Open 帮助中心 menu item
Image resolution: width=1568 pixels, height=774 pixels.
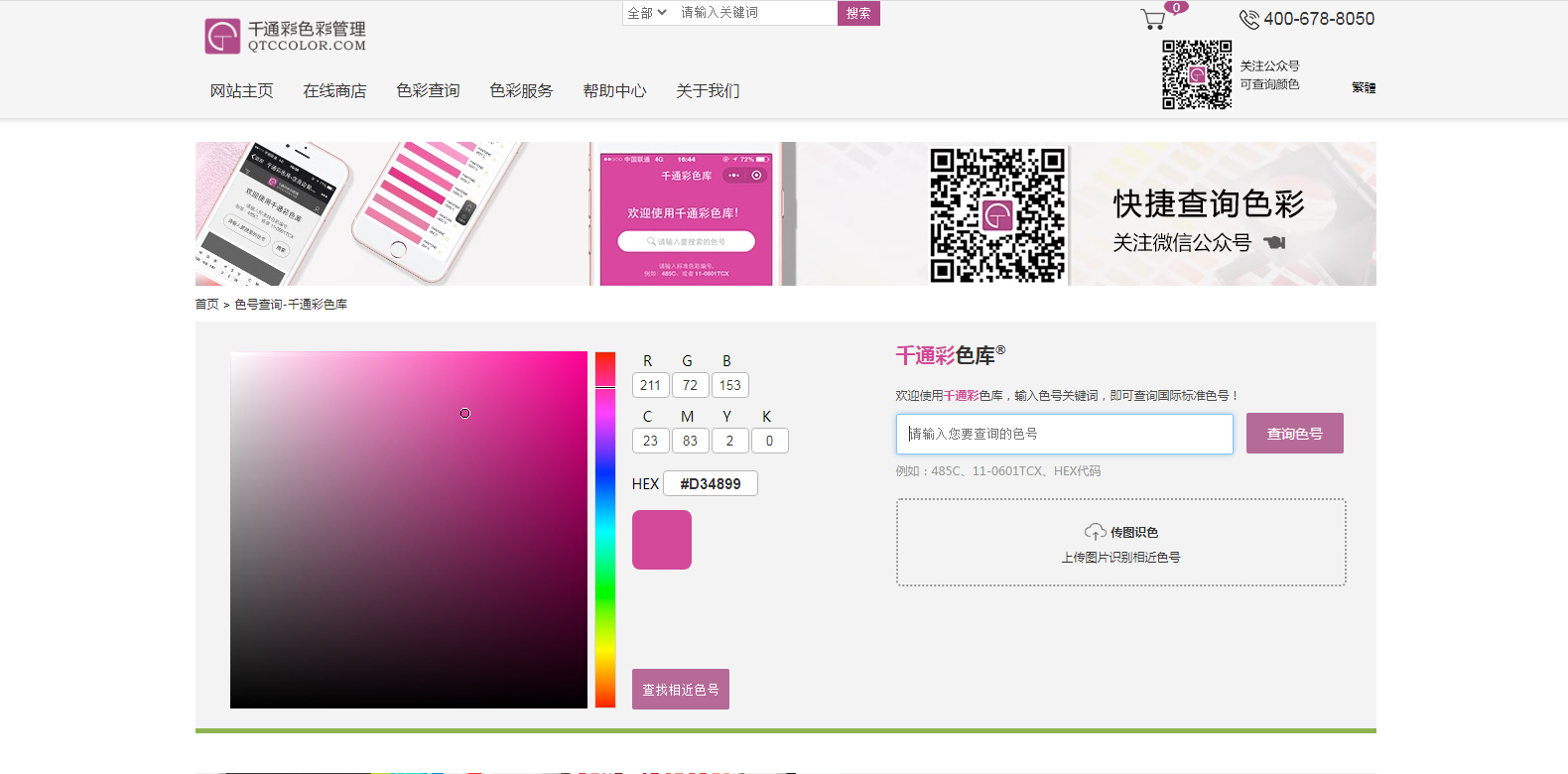[614, 90]
